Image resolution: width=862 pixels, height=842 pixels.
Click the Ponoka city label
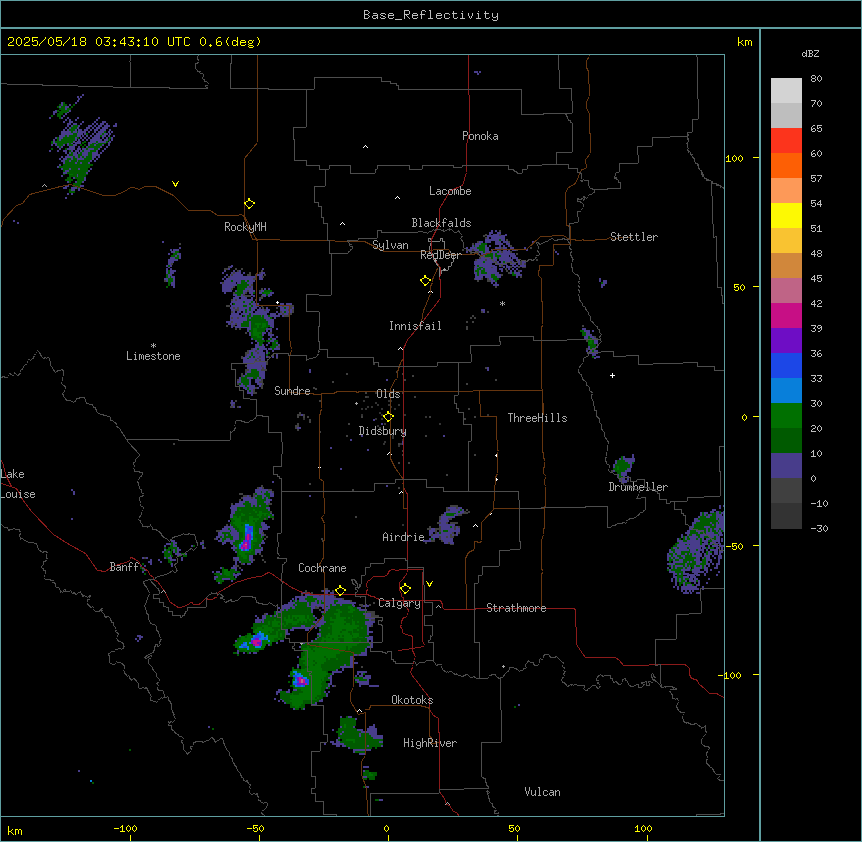[x=480, y=136]
